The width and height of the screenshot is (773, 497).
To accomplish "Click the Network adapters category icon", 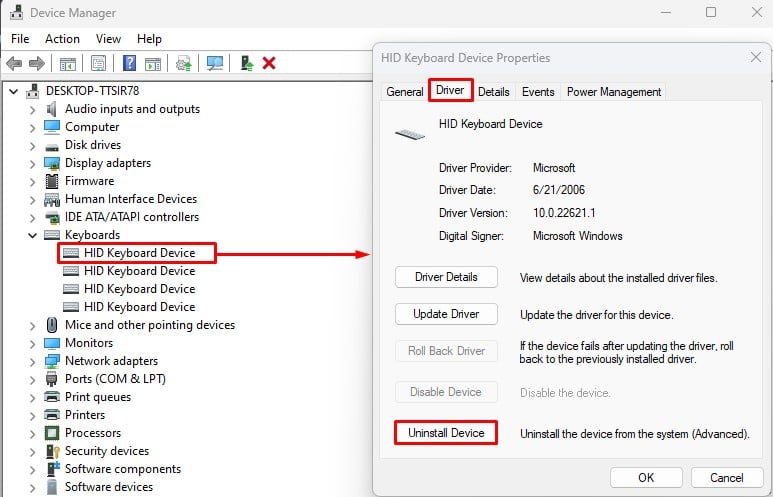I will pyautogui.click(x=52, y=361).
